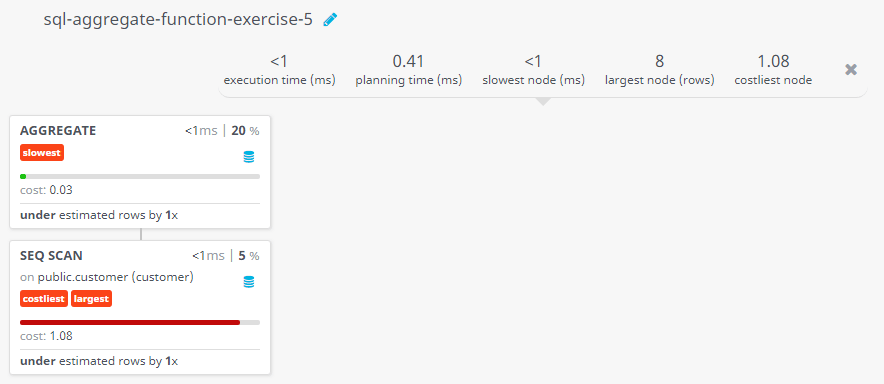Select the SEQ SCAN node title
This screenshot has width=884, height=384.
click(51, 256)
